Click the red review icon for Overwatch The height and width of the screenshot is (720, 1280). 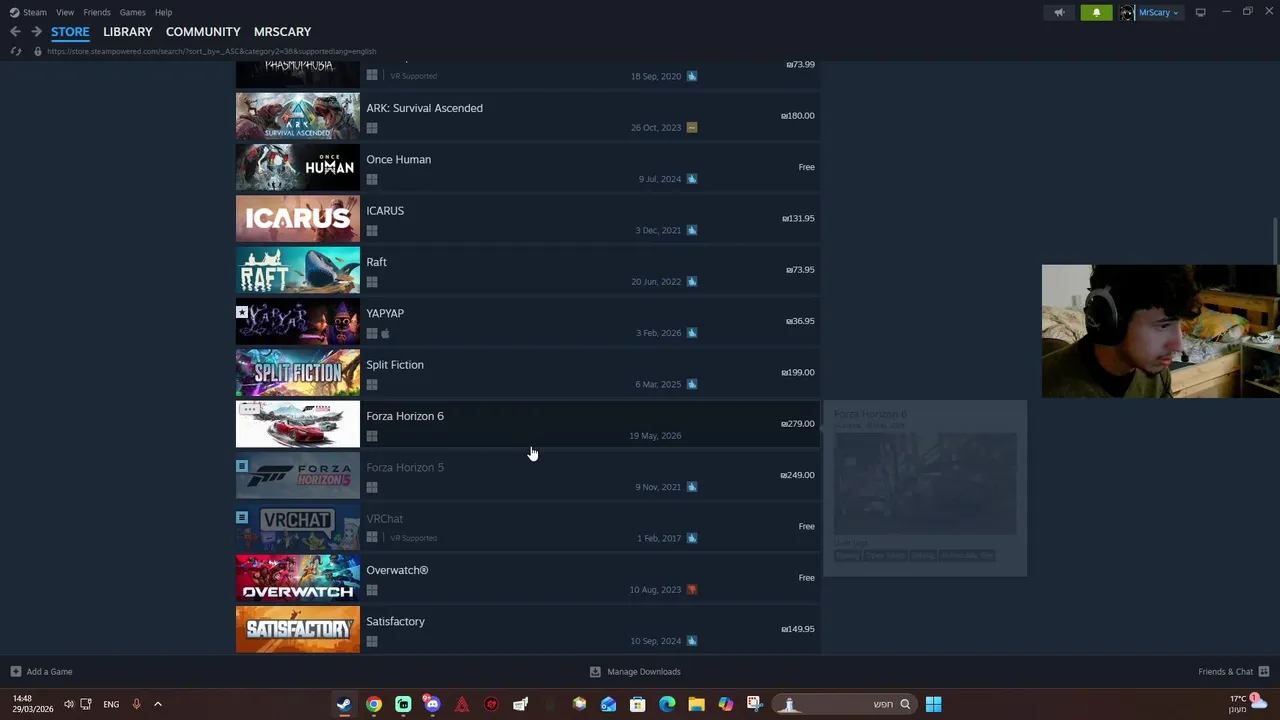692,589
